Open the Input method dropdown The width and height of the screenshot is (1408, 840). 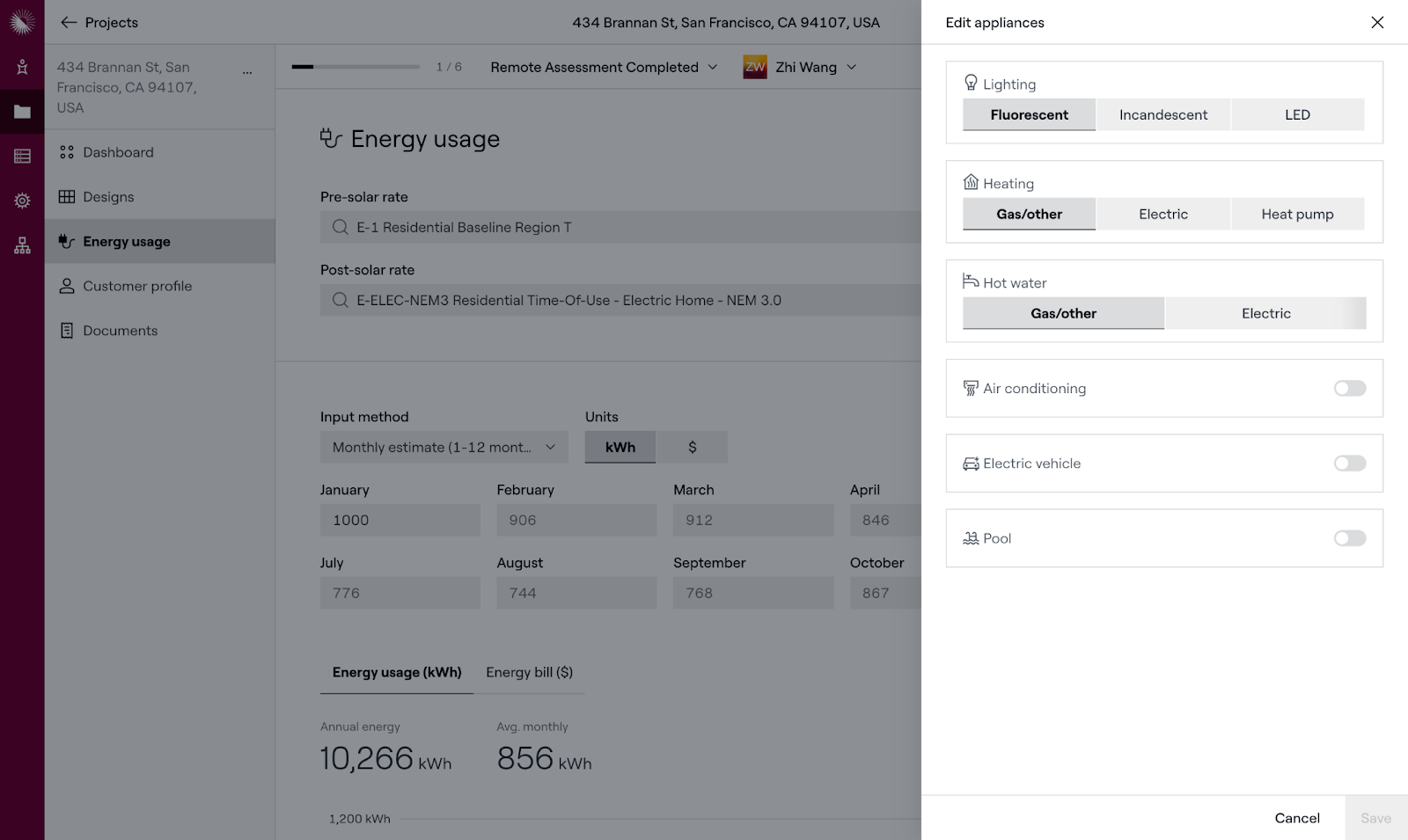(x=444, y=448)
